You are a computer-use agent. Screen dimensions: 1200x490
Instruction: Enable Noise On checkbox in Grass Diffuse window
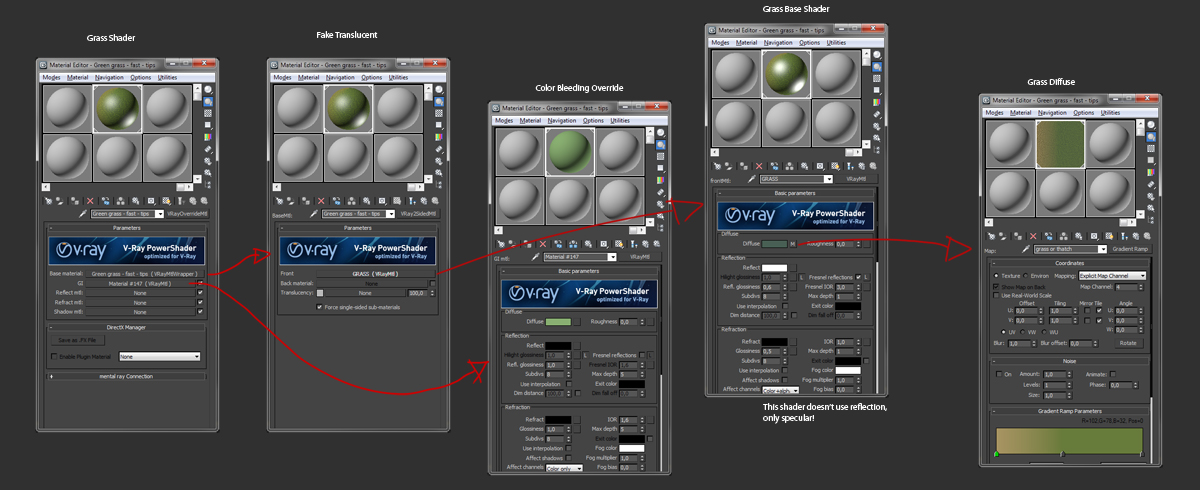[x=997, y=374]
